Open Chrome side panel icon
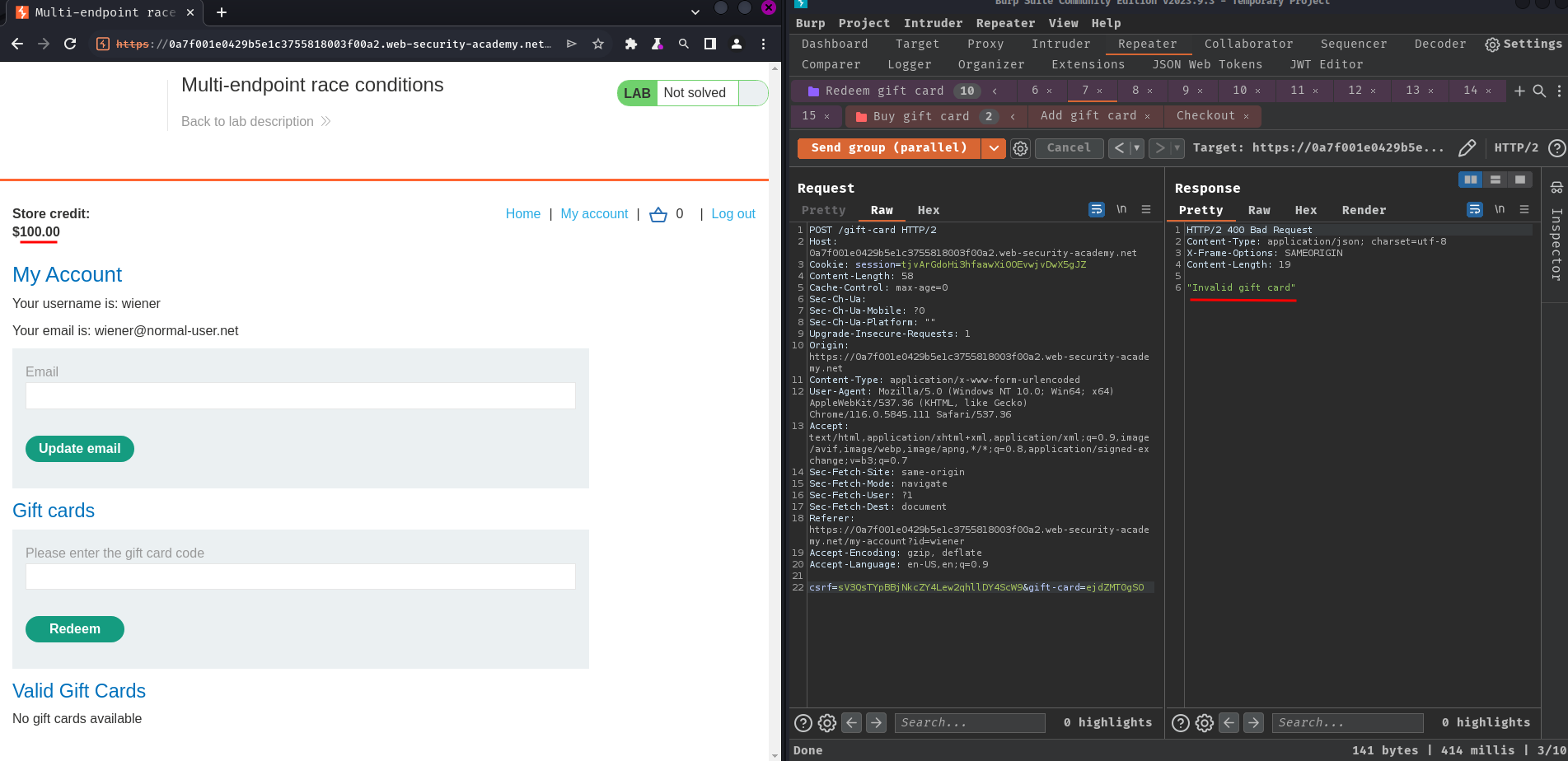The image size is (1568, 761). pos(710,44)
